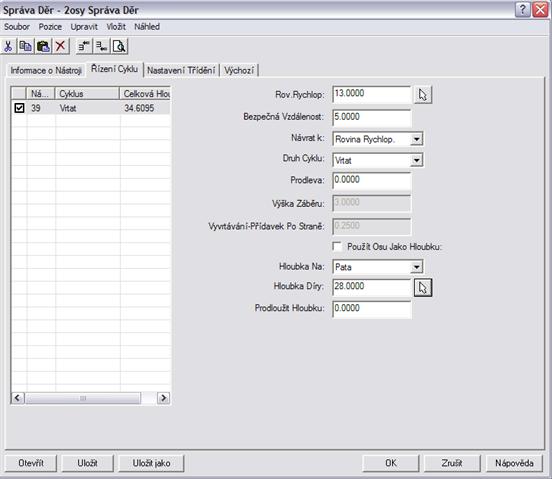This screenshot has height=479, width=552.
Task: Open the Vložit menu
Action: pos(116,27)
